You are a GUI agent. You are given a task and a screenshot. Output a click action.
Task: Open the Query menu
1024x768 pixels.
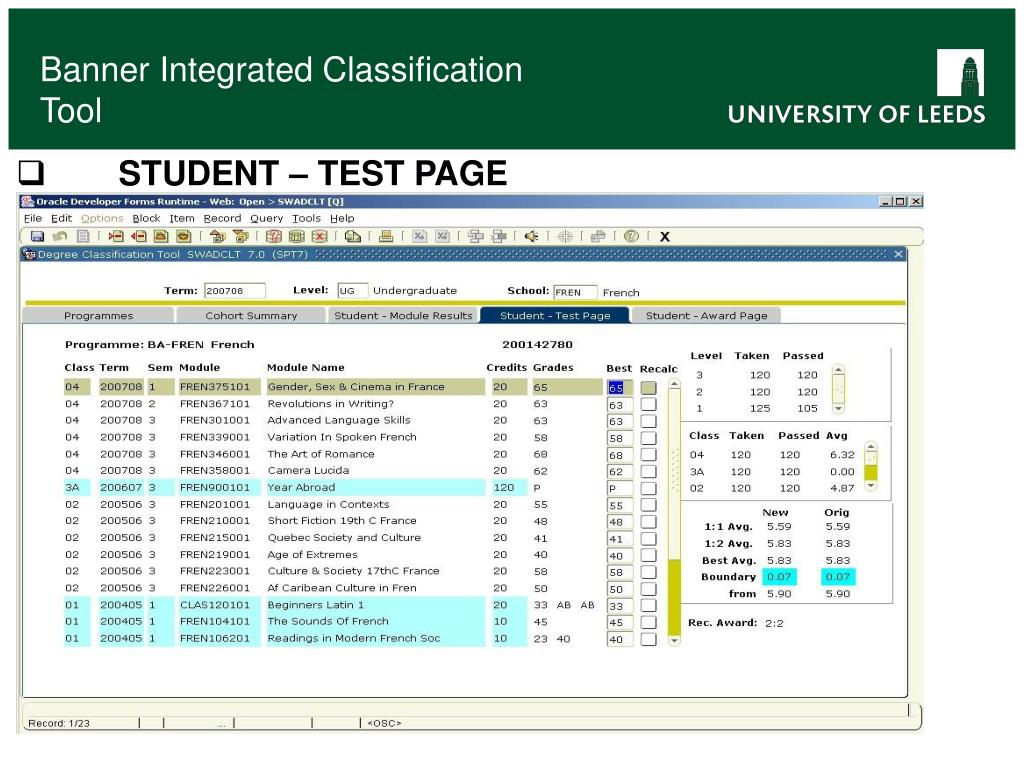[x=266, y=218]
